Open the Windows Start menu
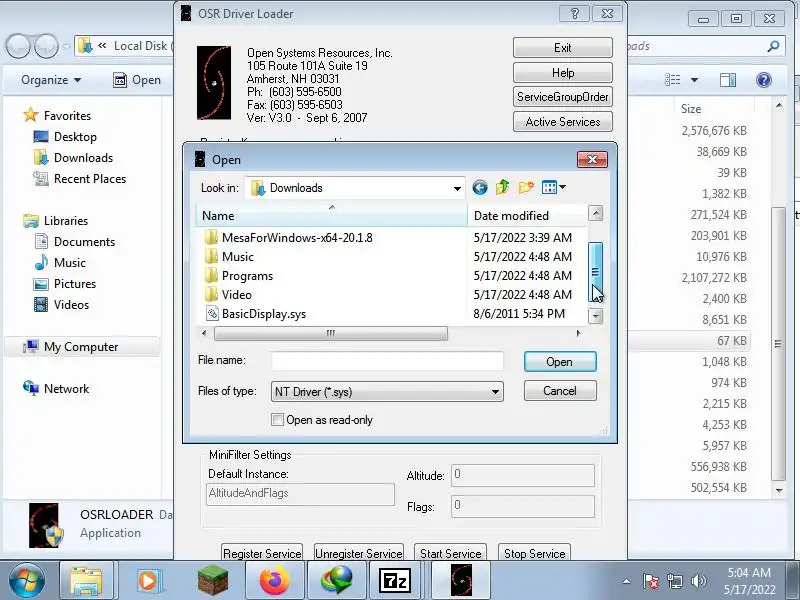The width and height of the screenshot is (800, 600). click(x=27, y=580)
